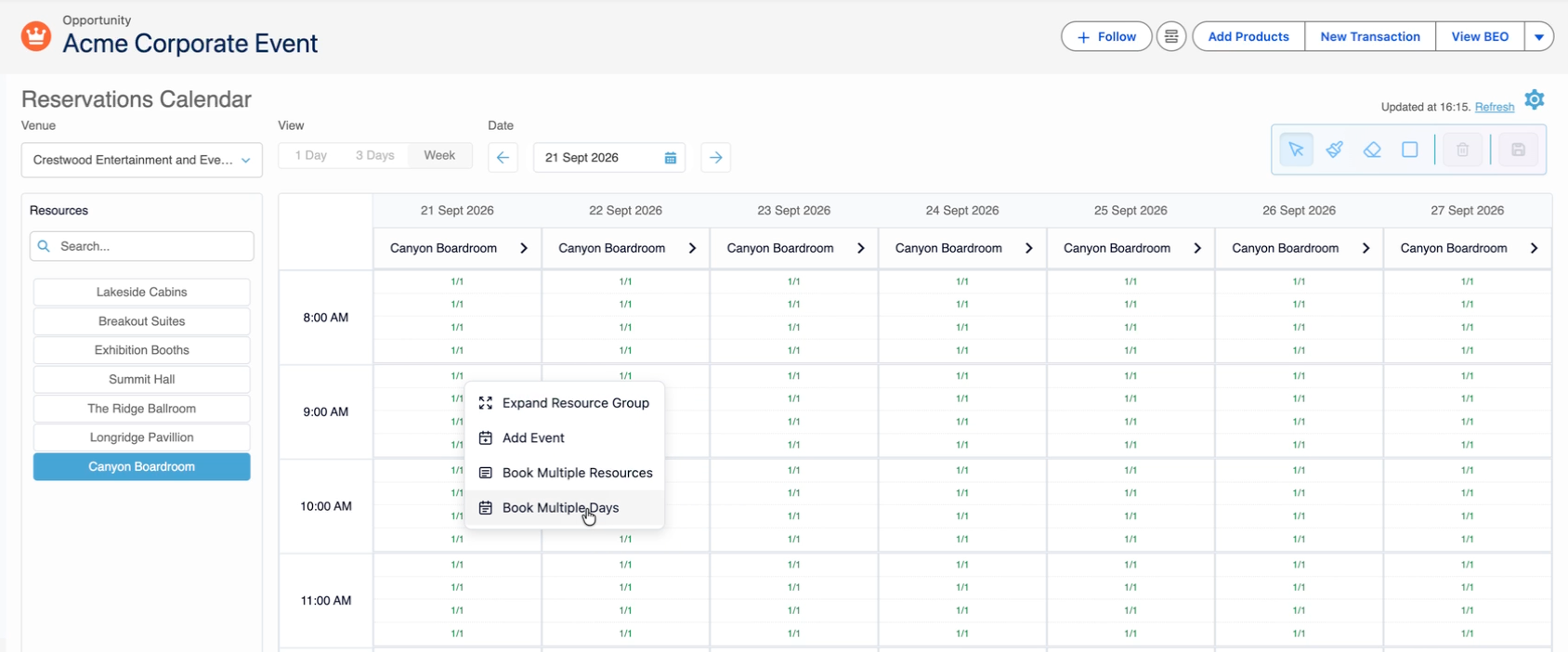
Task: Open the more actions dropdown after View BEO
Action: coord(1539,37)
